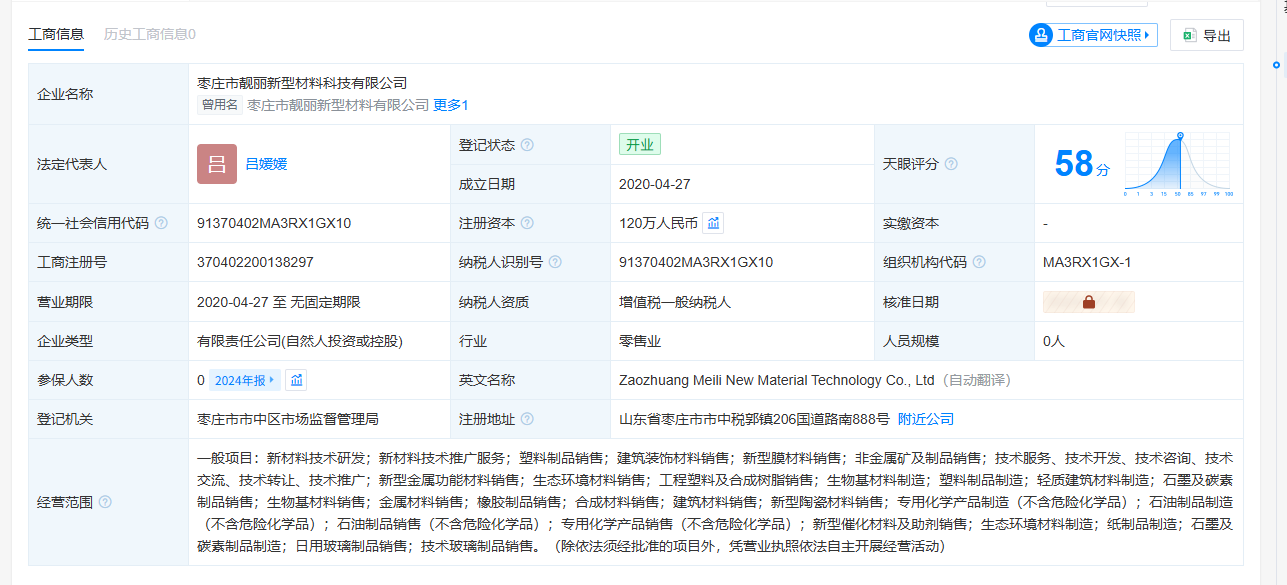This screenshot has width=1287, height=585.
Task: Click the help icon beside 注册资本
Action: click(x=527, y=223)
